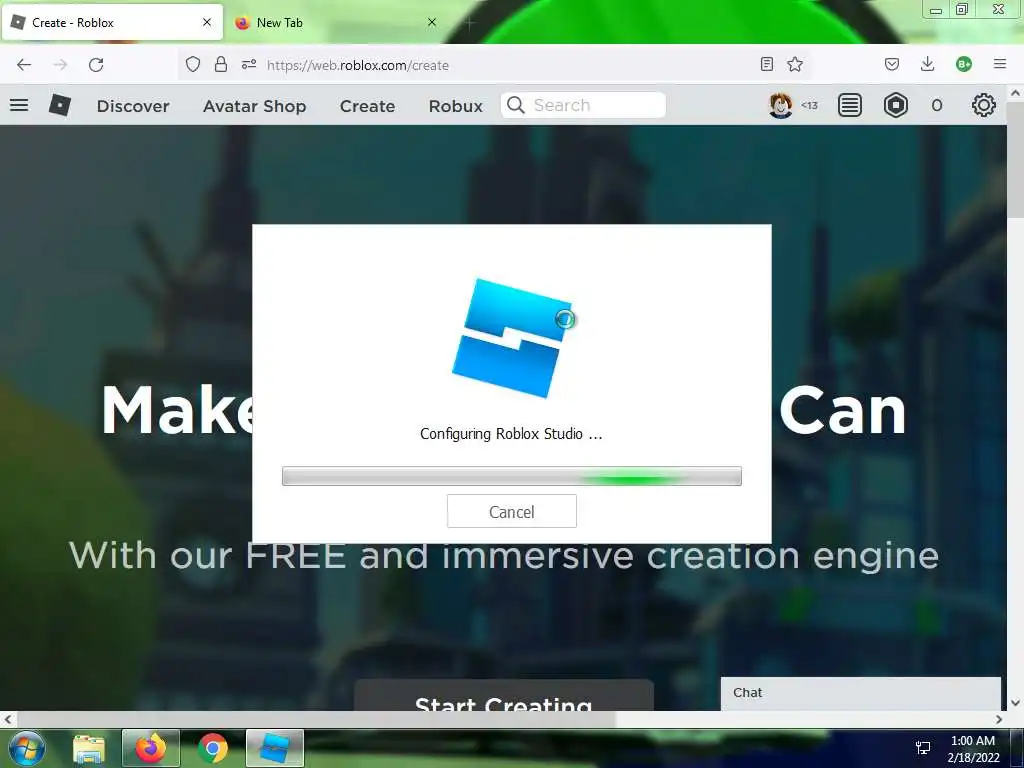Open the Windows Start menu

pos(26,748)
